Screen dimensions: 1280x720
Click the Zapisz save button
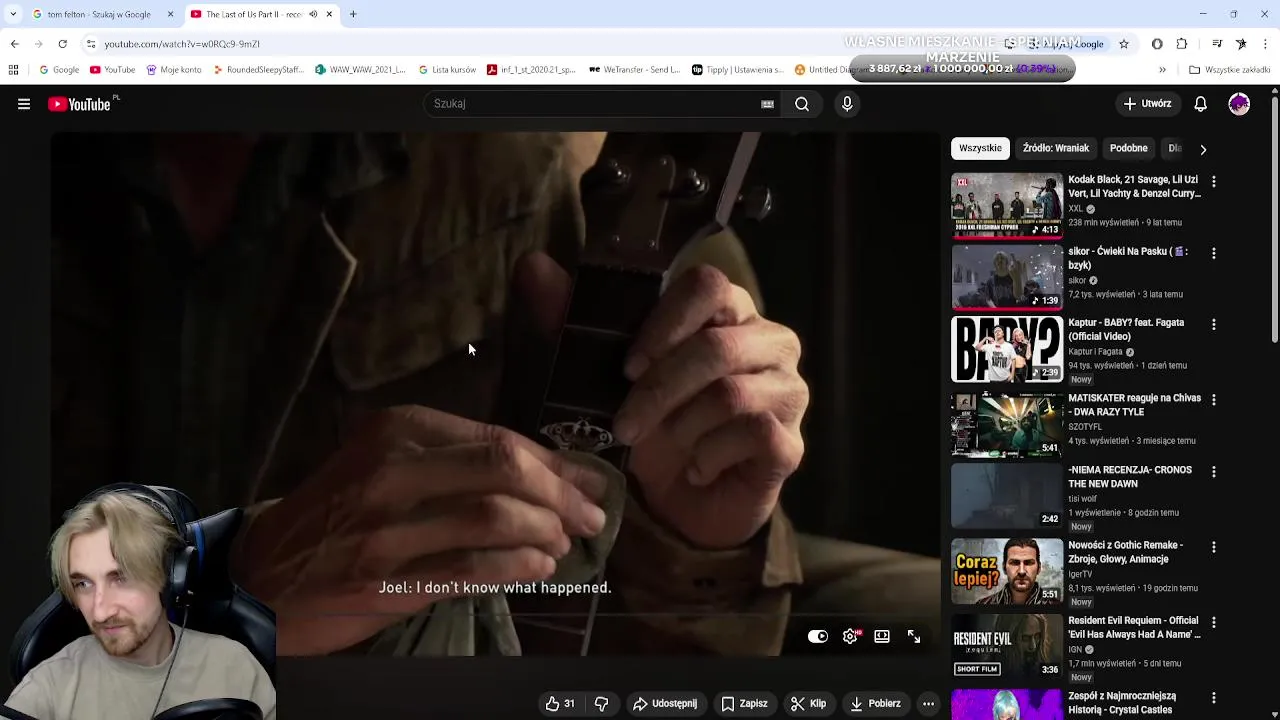click(x=745, y=704)
